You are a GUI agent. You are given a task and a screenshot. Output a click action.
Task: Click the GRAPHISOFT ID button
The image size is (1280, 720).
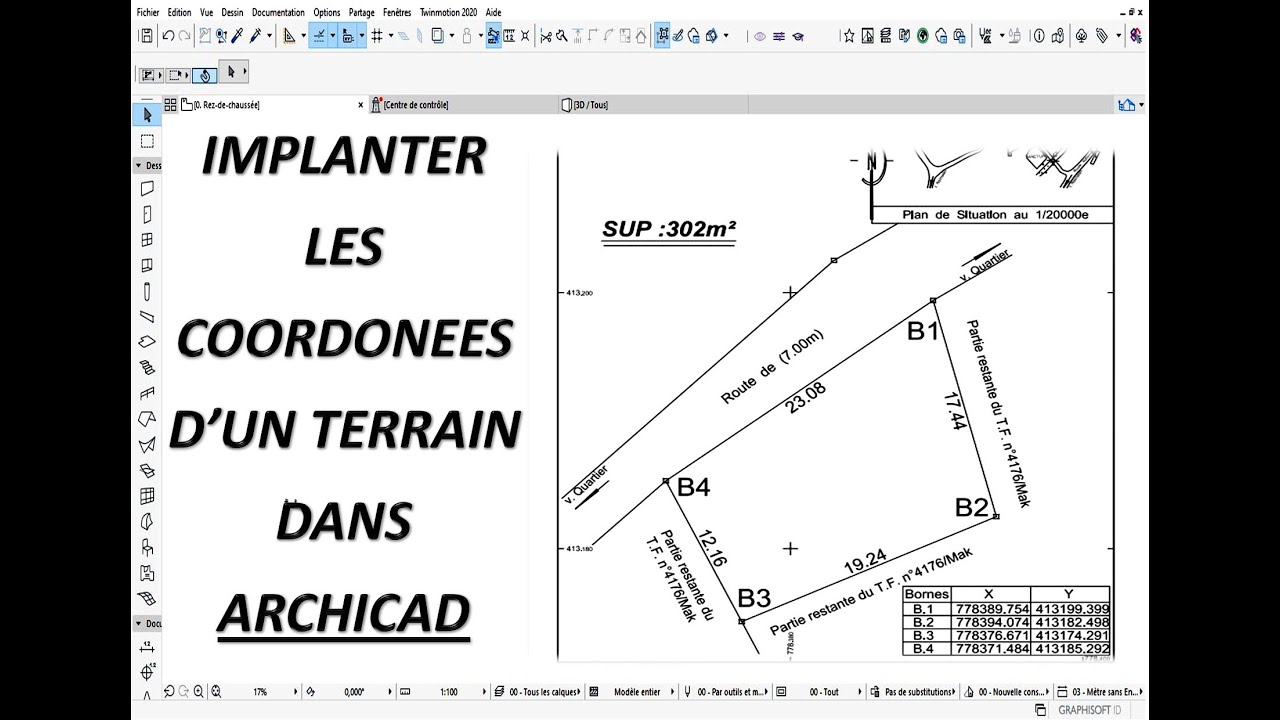coord(1090,710)
